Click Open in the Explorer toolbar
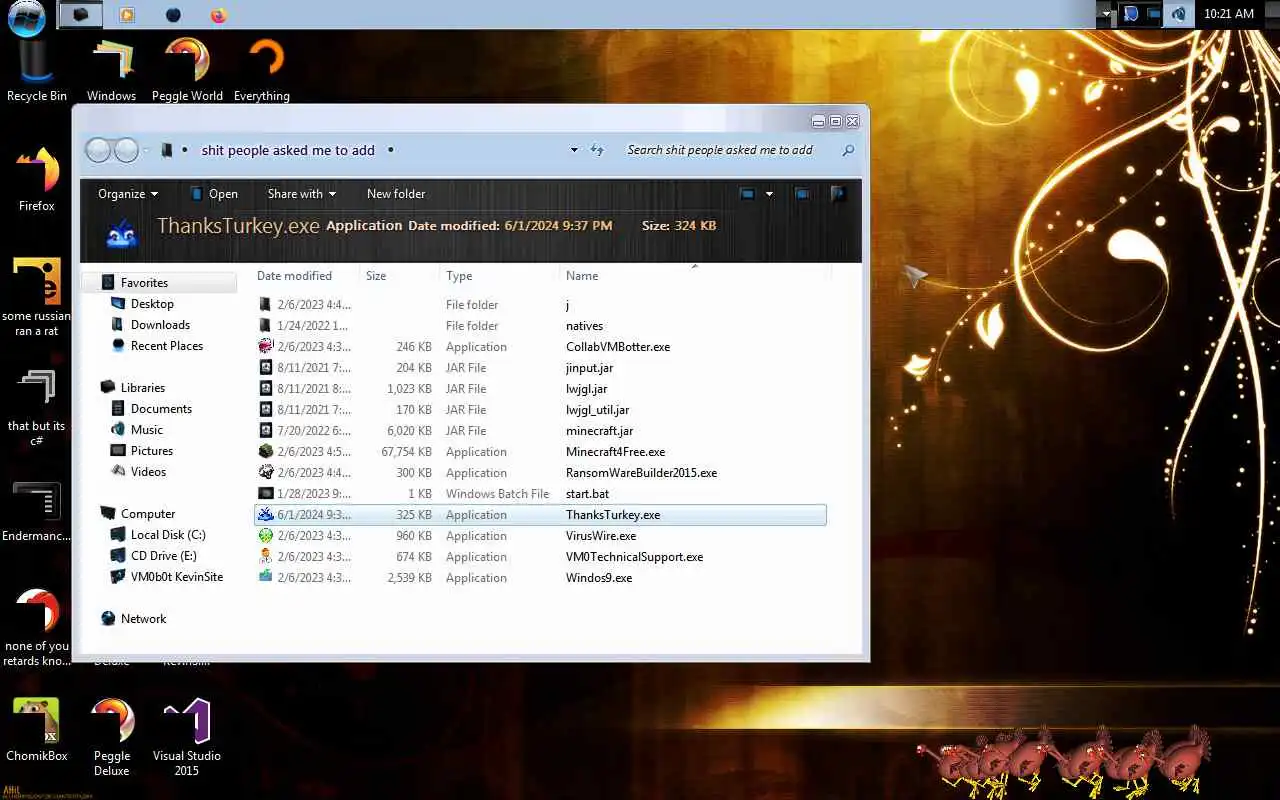1280x800 pixels. point(214,194)
